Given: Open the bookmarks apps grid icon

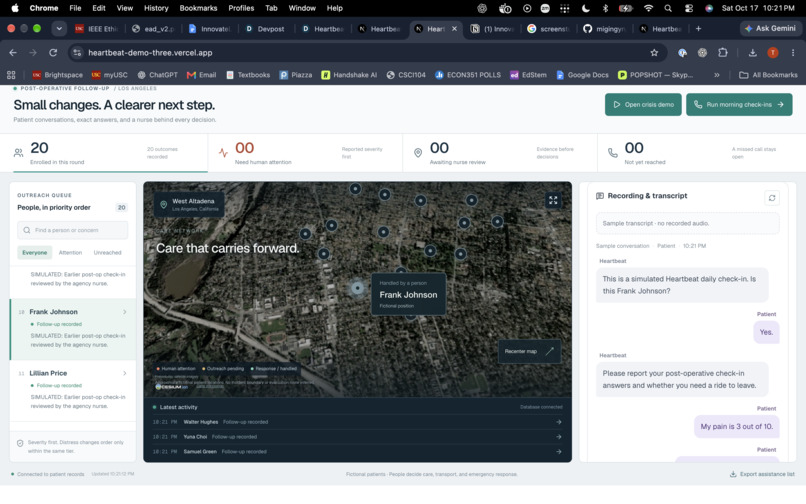Looking at the screenshot, I should pyautogui.click(x=11, y=75).
